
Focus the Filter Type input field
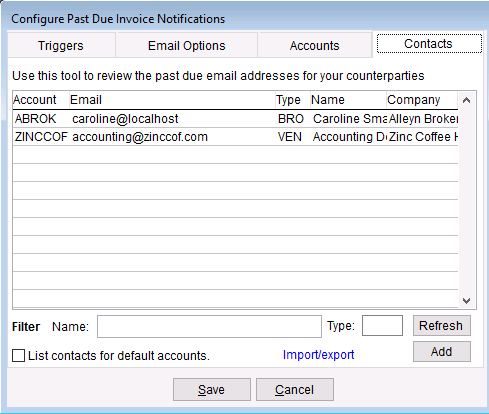[382, 325]
